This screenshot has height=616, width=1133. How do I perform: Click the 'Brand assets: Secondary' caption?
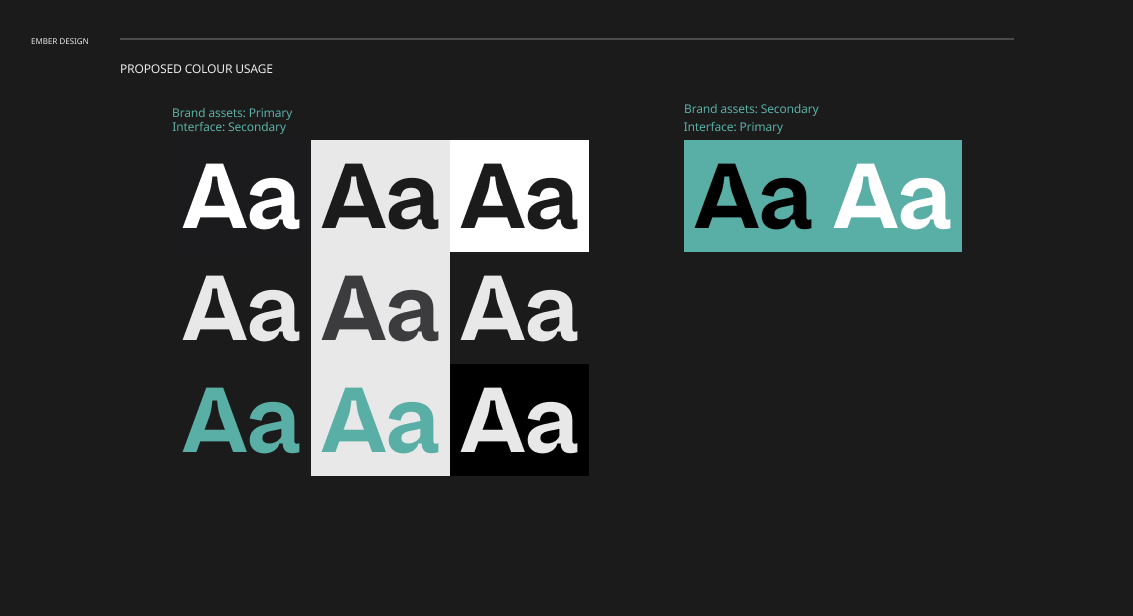tap(751, 109)
